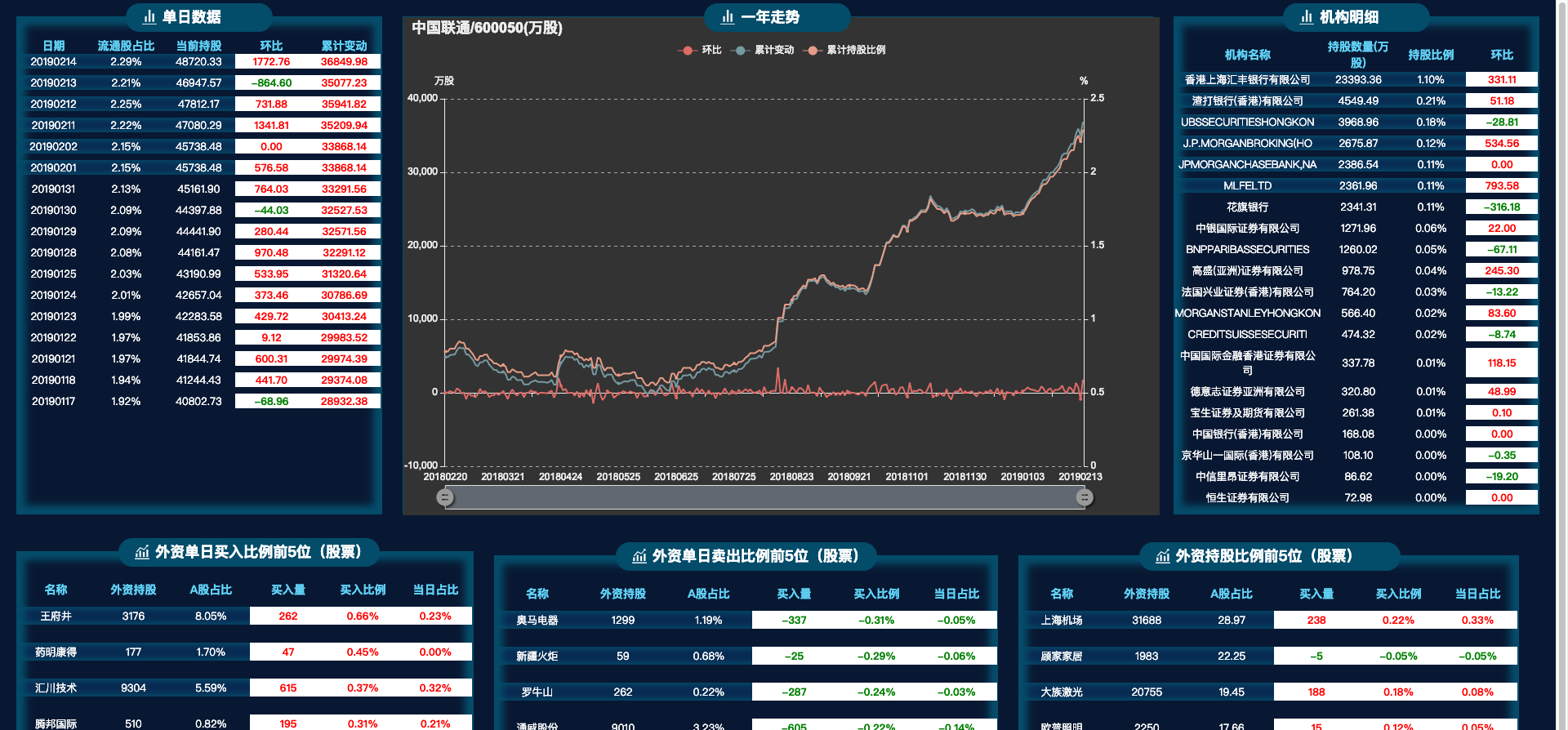This screenshot has height=730, width=1568.
Task: Click MORGANSTANLEYHONGKON institution row
Action: tap(1356, 313)
